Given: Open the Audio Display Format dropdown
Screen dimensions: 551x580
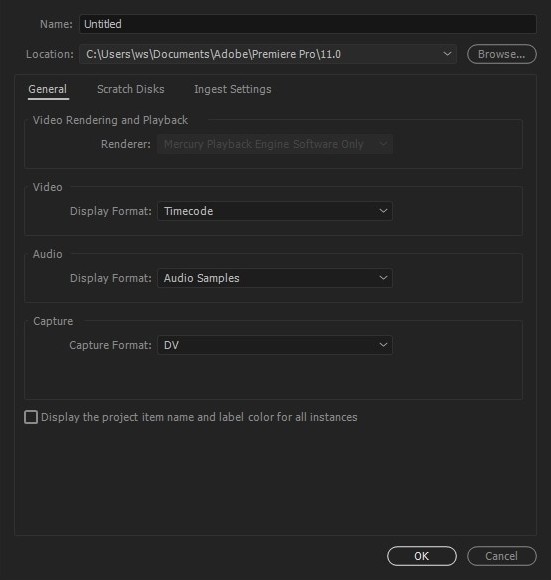Looking at the screenshot, I should 275,278.
